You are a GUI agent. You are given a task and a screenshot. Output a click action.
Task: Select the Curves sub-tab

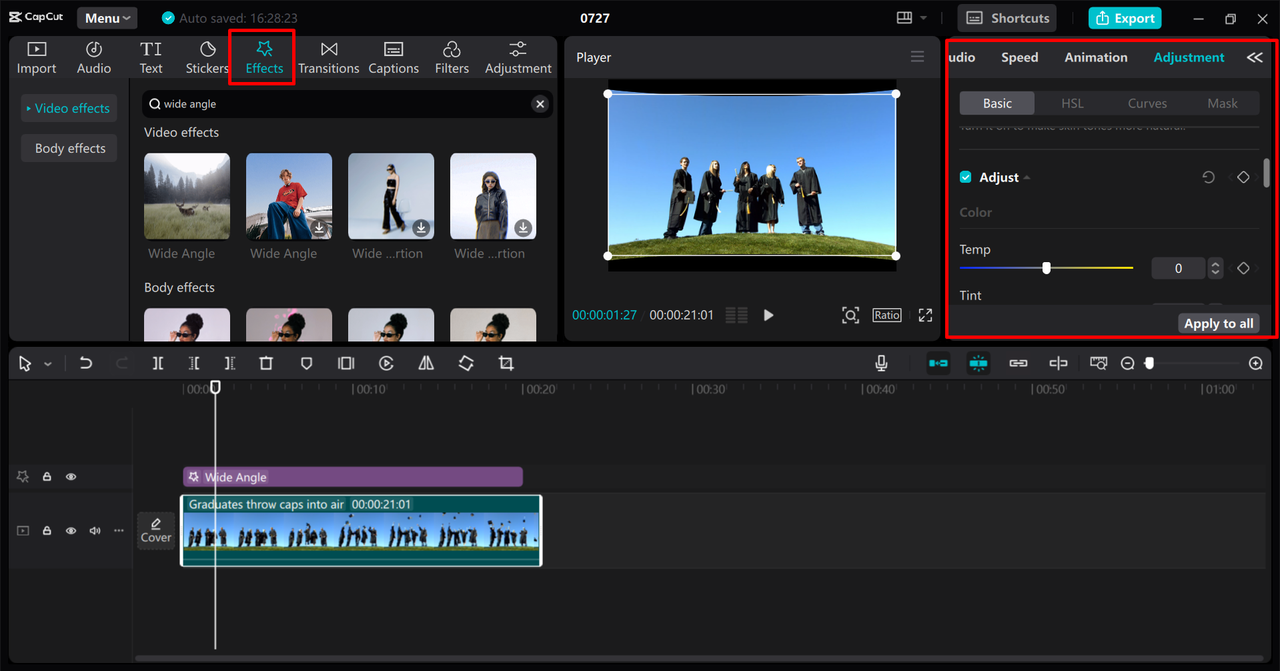point(1147,103)
